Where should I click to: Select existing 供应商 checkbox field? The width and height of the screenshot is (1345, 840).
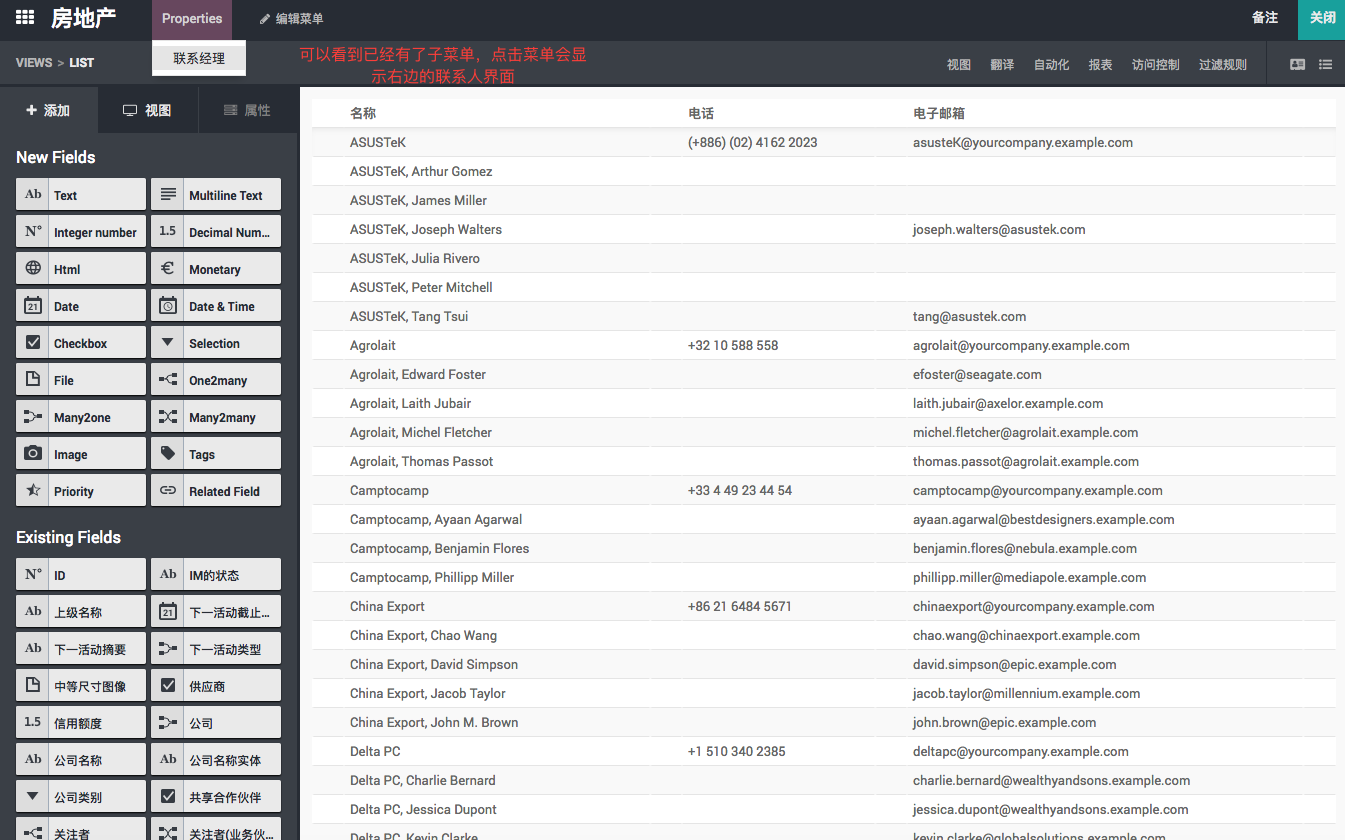pyautogui.click(x=216, y=686)
